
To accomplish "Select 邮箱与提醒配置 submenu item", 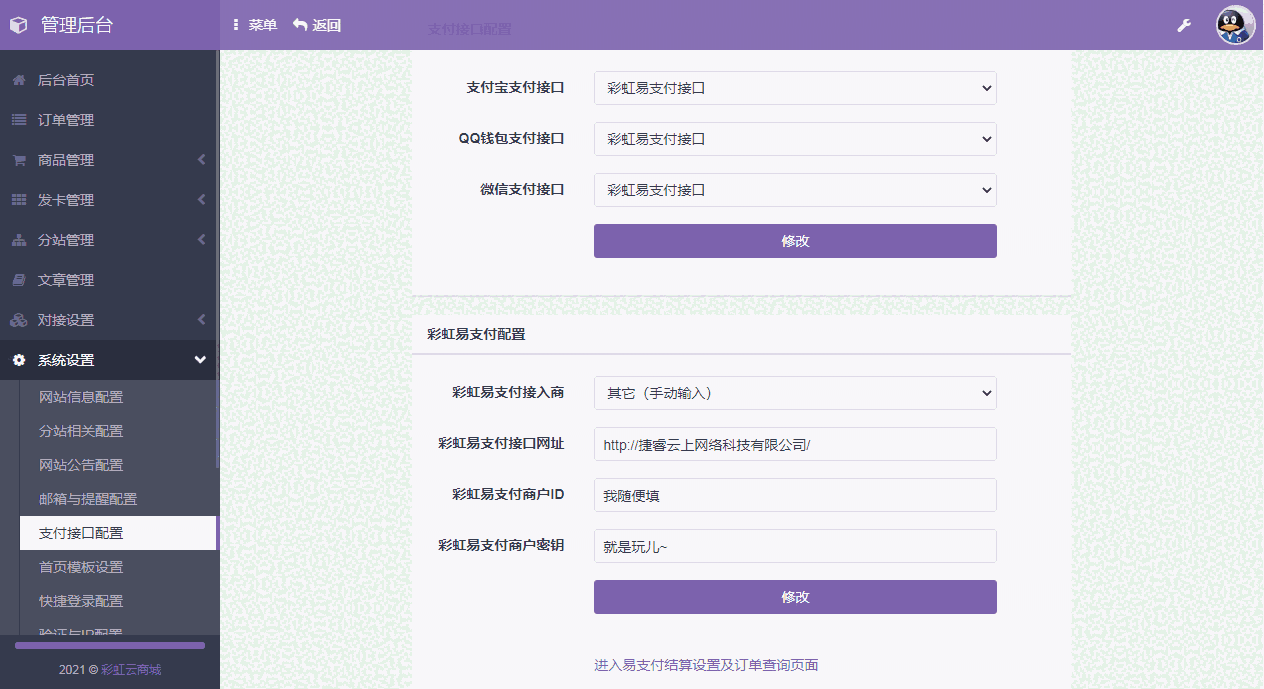I will tap(88, 499).
